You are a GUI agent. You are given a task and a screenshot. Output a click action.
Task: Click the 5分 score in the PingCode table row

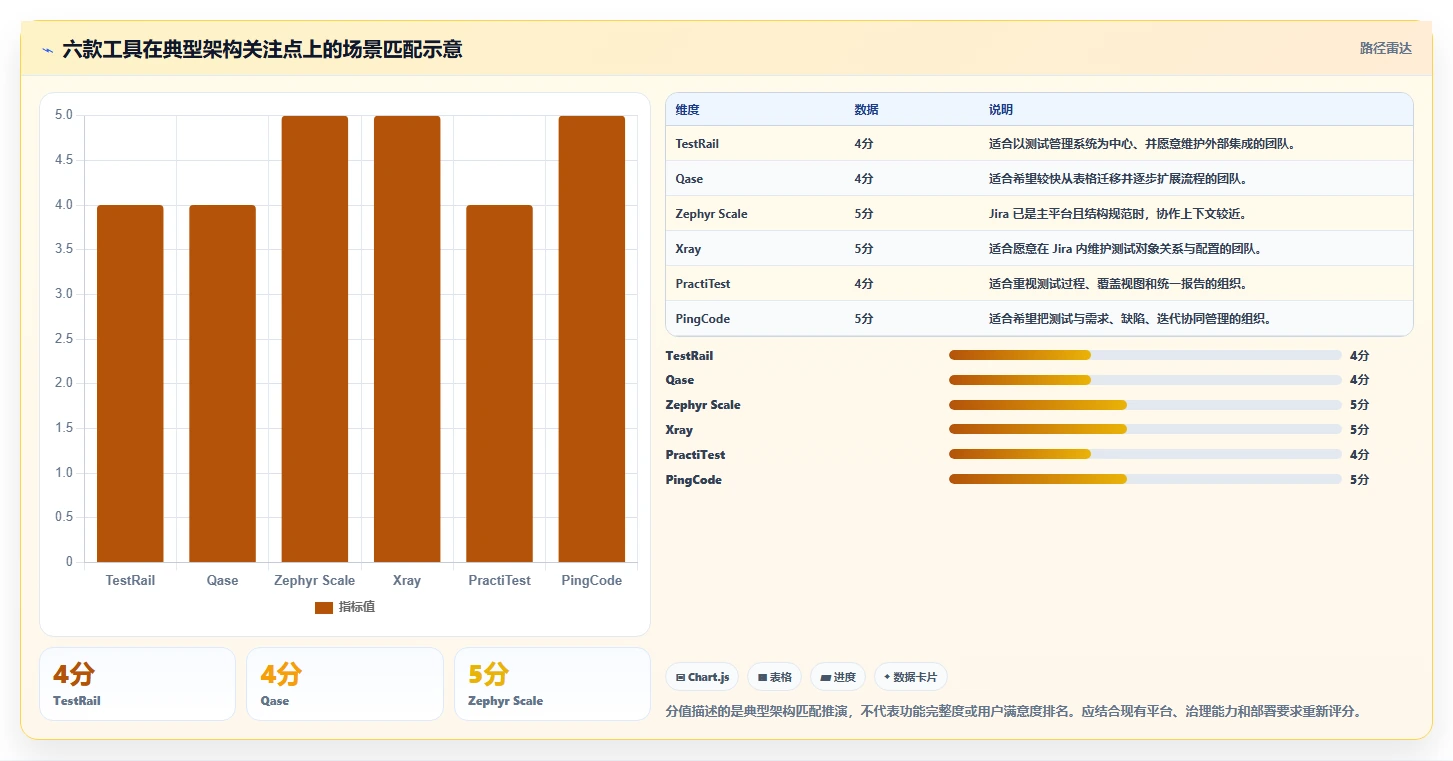pos(864,319)
